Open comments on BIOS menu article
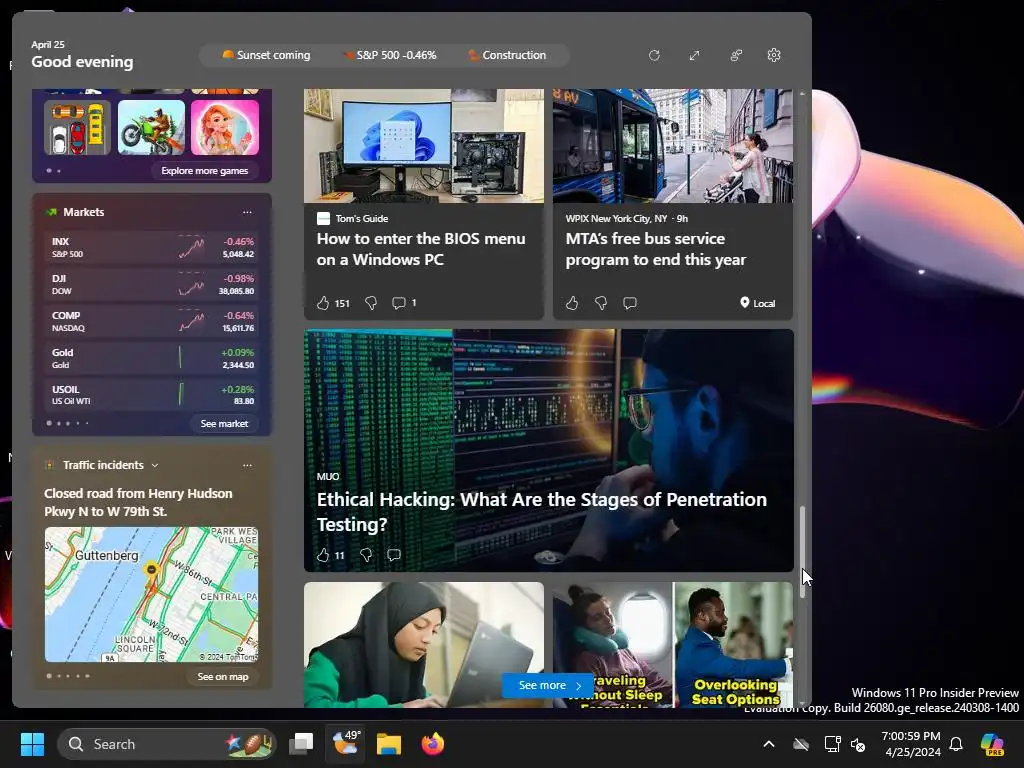1024x768 pixels. (x=398, y=303)
